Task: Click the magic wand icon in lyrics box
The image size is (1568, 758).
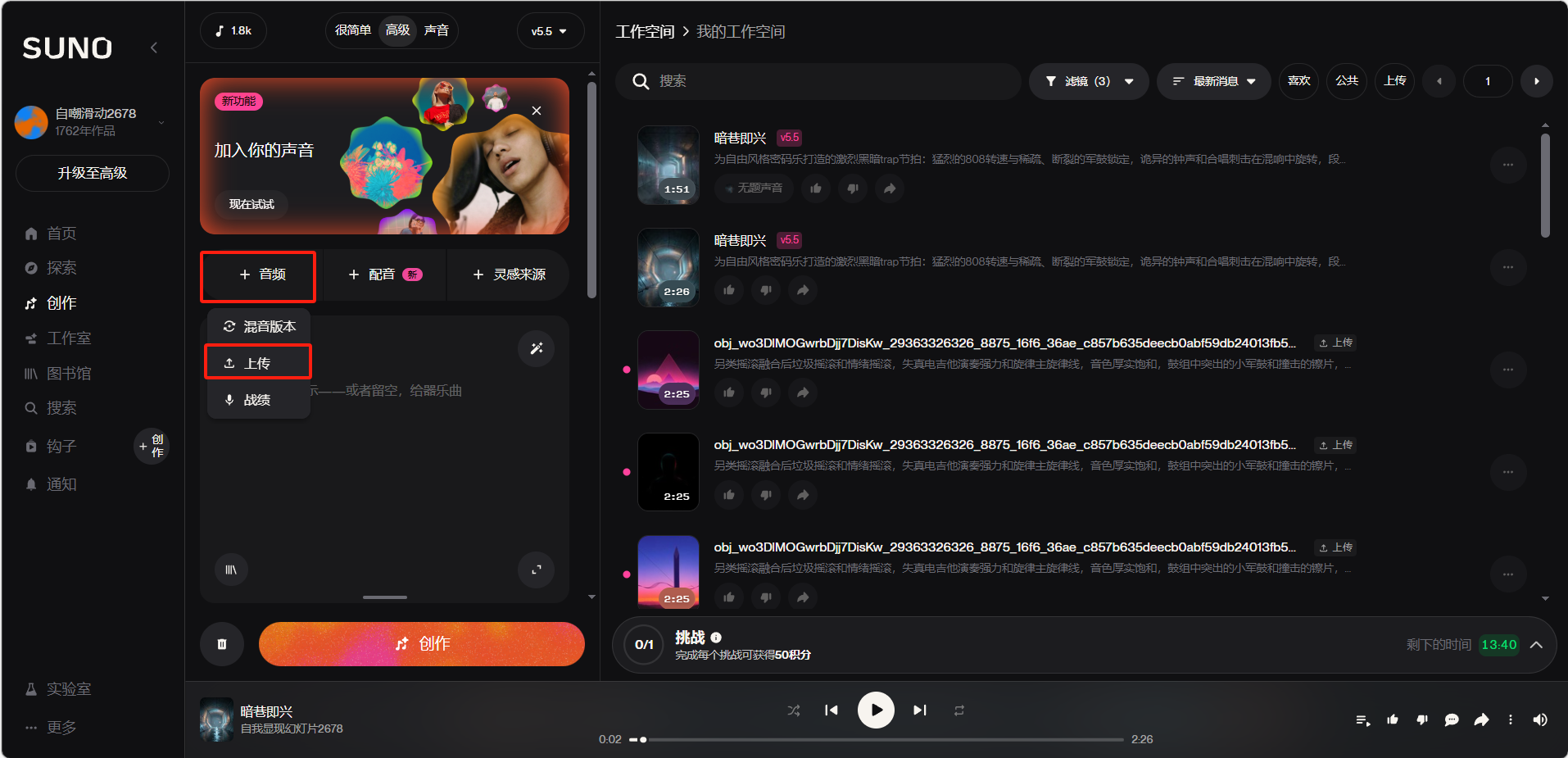Action: [x=537, y=348]
